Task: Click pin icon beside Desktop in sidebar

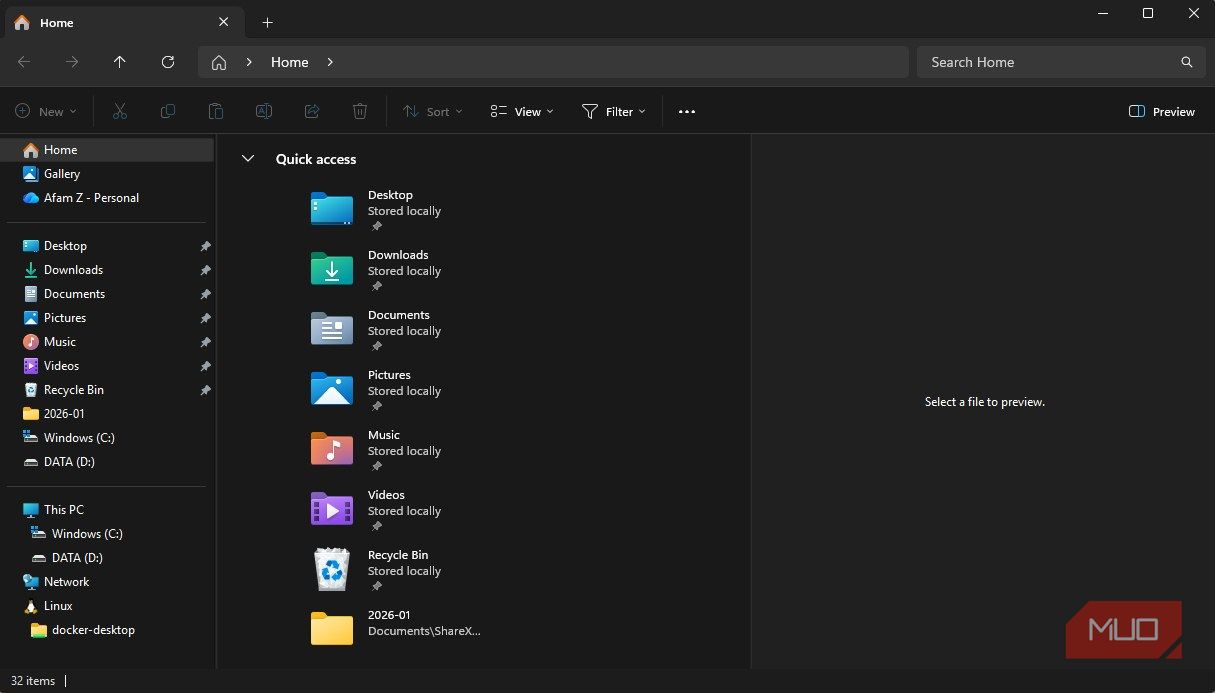Action: click(205, 246)
